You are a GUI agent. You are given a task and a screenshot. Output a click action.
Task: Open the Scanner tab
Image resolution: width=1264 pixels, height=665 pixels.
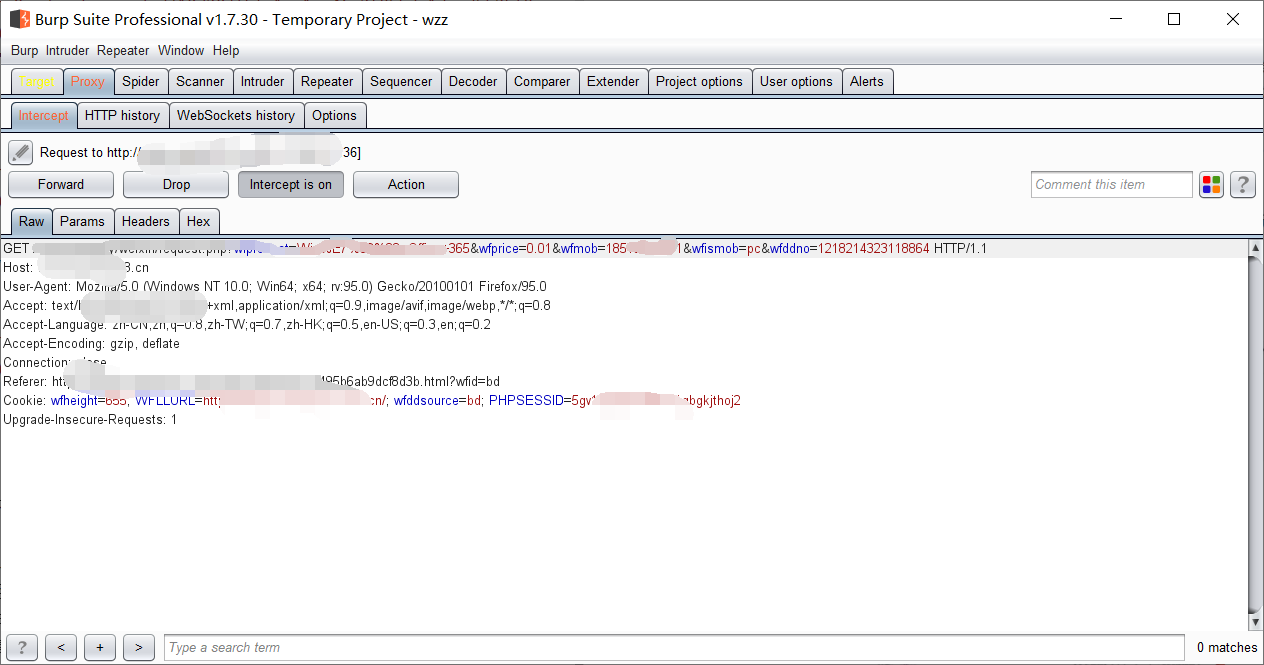tap(201, 81)
